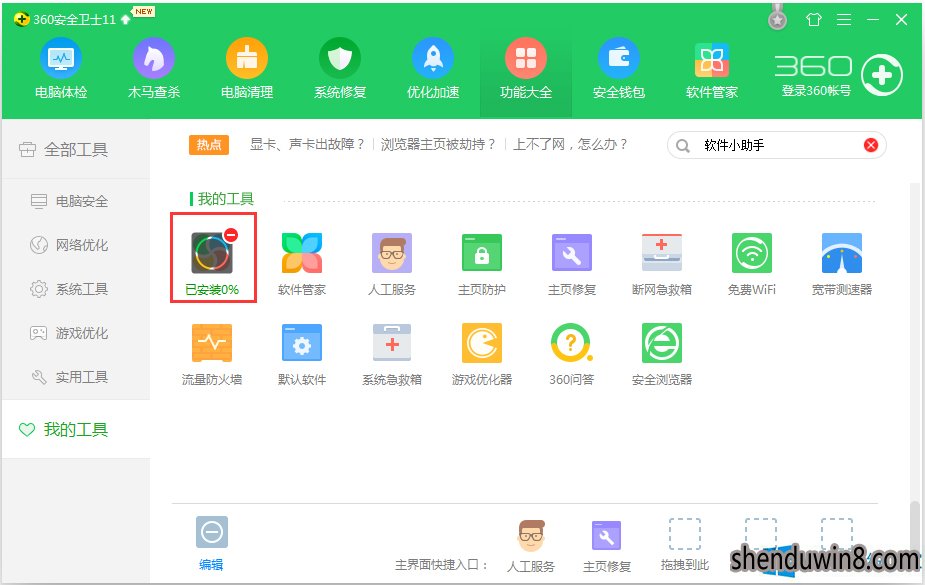Viewport: 925px width, 585px height.
Task: Open 宽带测速器 tool
Action: pos(842,264)
